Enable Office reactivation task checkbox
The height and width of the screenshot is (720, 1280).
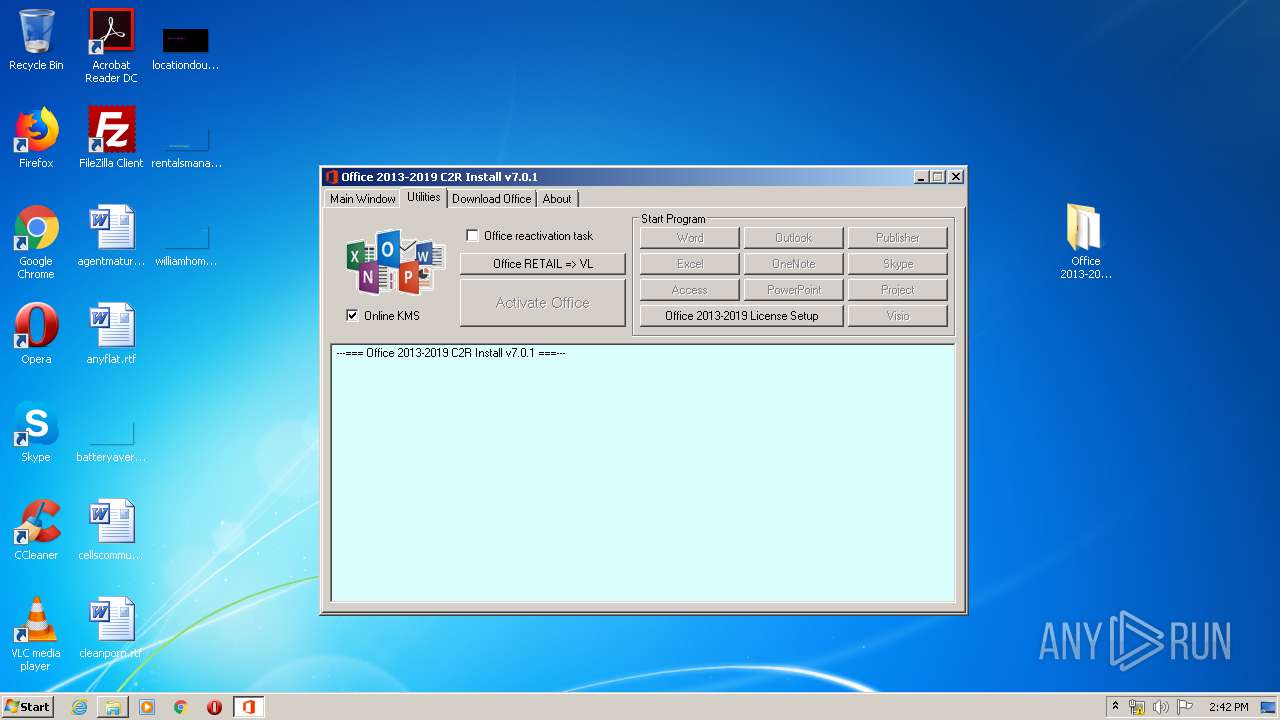click(473, 236)
